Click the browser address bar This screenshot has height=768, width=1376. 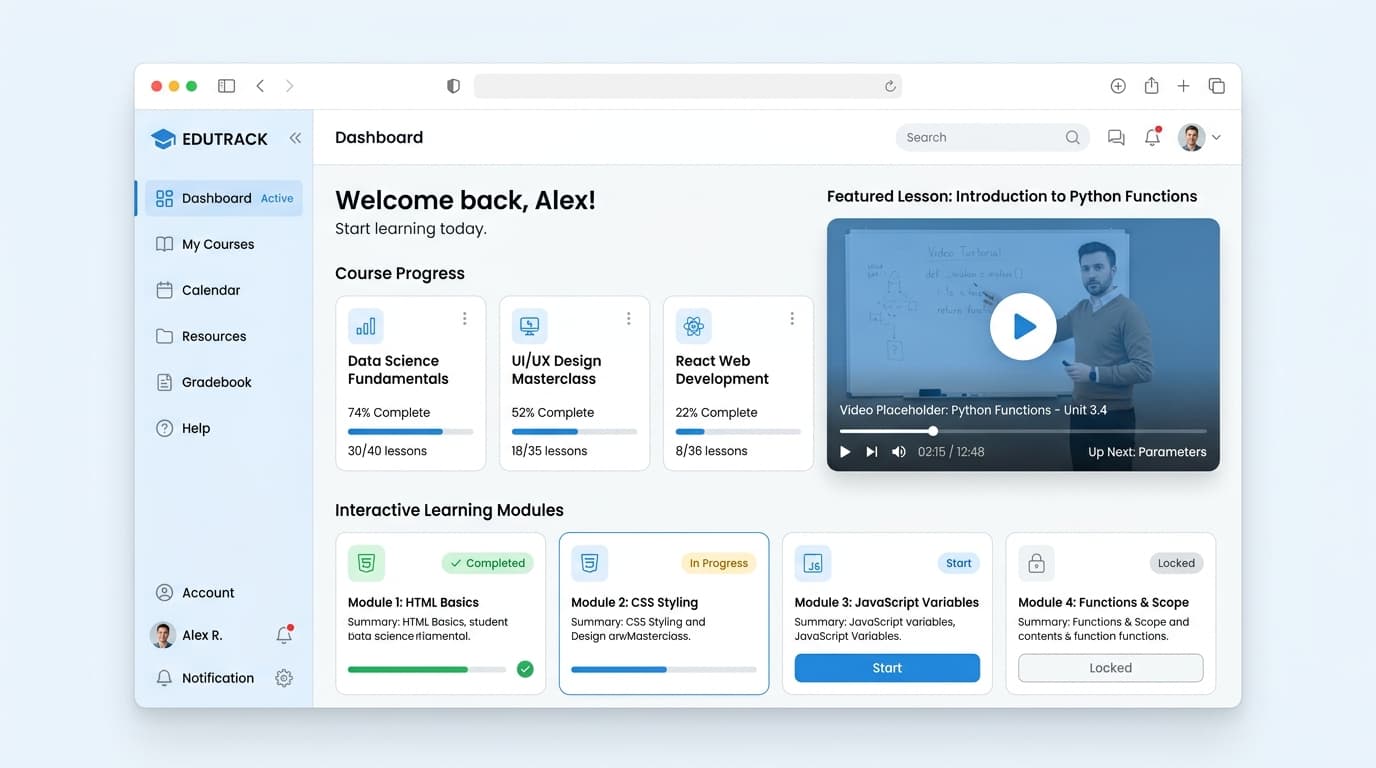point(688,86)
